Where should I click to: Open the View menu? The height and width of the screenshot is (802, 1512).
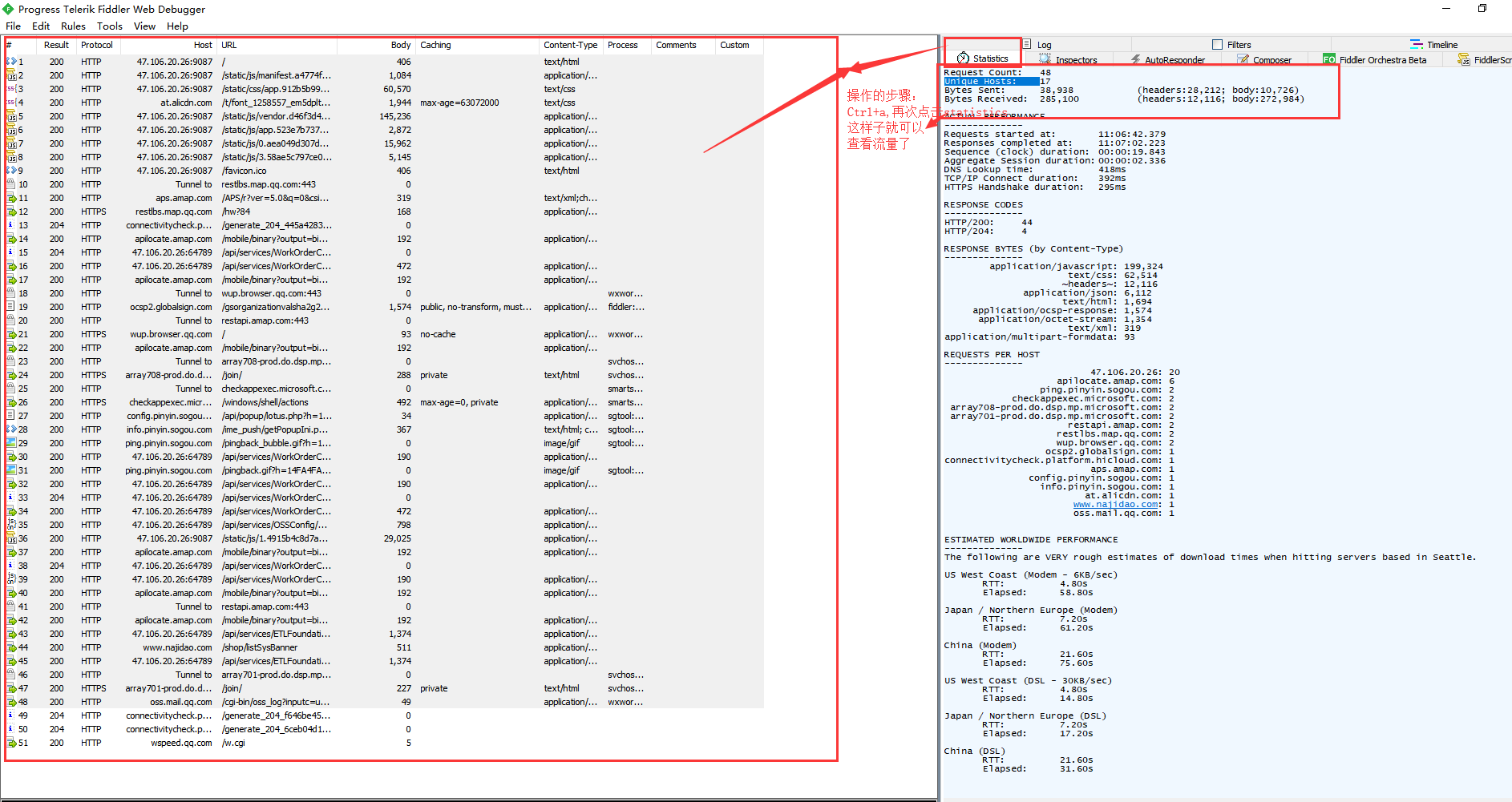click(x=144, y=26)
